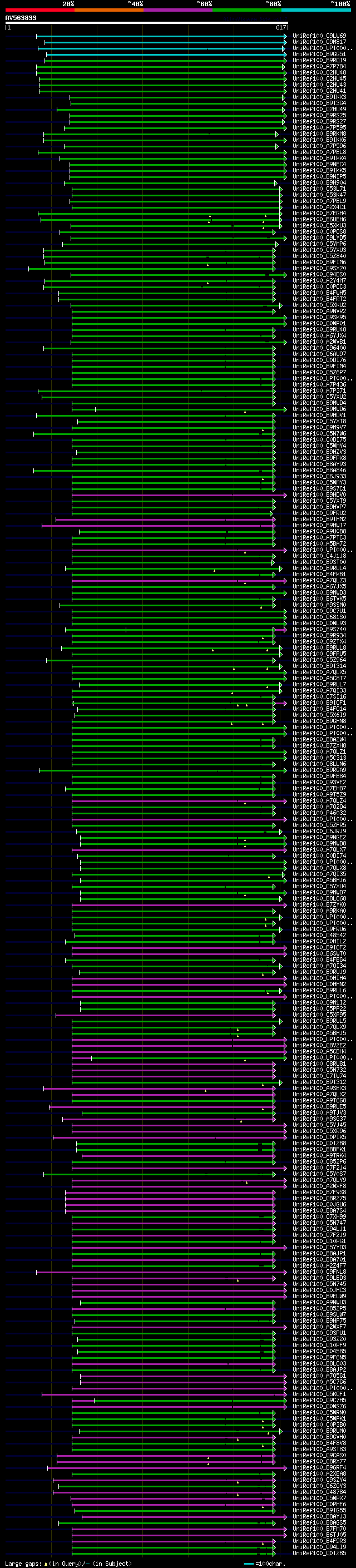
Task: Open UniRef100_Q5Z6P7 entry
Action: (x=319, y=372)
